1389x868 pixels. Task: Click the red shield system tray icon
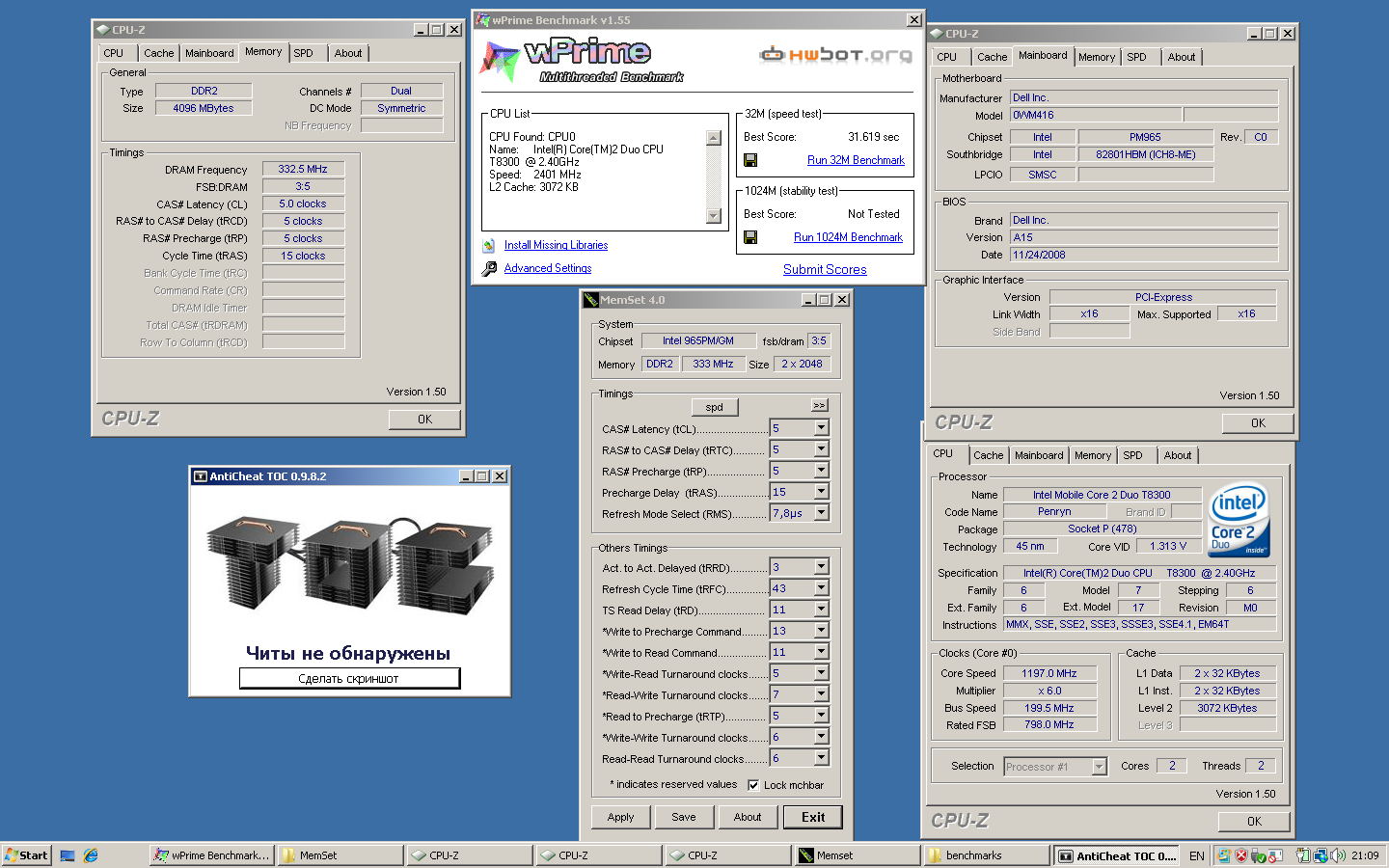point(1241,855)
